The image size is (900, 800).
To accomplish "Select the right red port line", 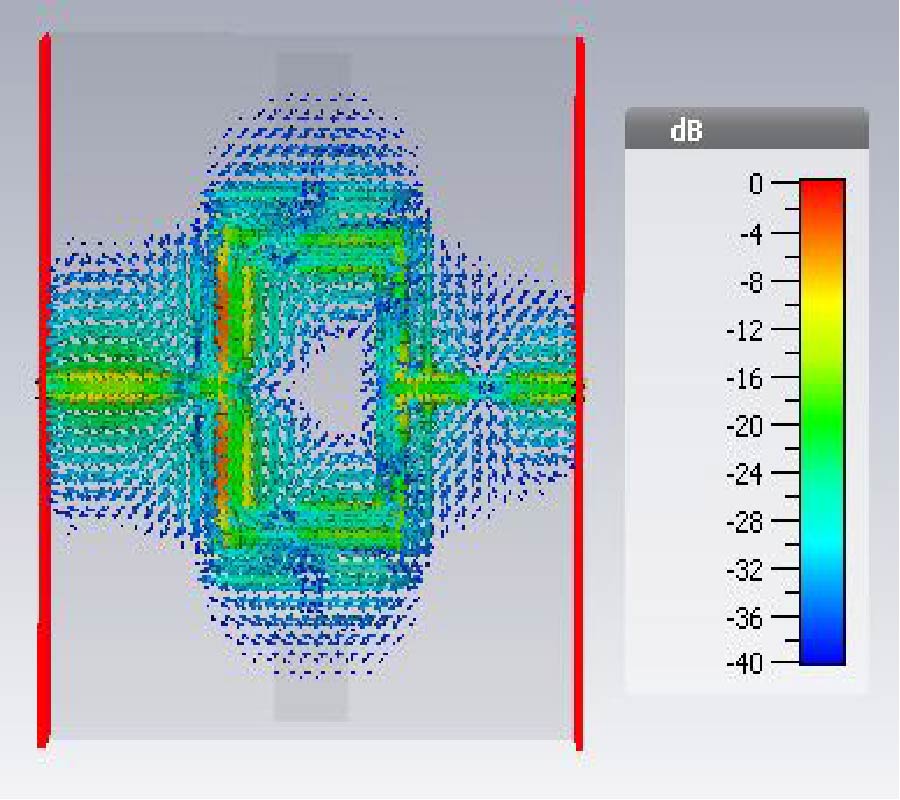I will pos(579,390).
